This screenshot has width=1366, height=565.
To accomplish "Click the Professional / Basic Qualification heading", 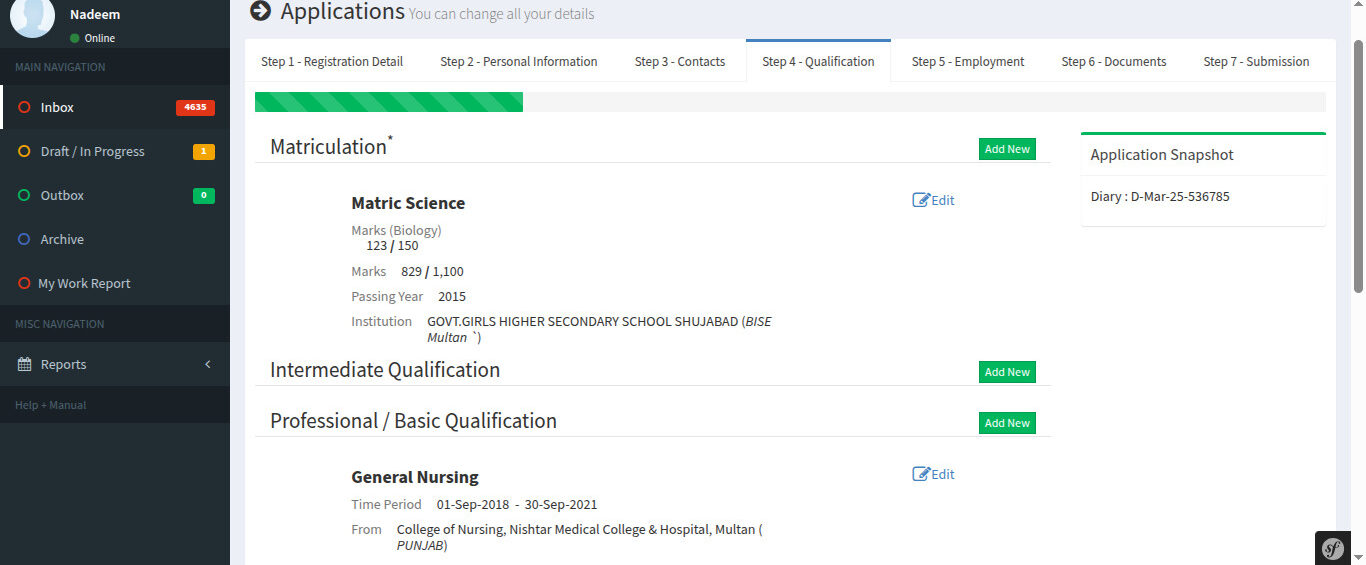I will coord(413,421).
